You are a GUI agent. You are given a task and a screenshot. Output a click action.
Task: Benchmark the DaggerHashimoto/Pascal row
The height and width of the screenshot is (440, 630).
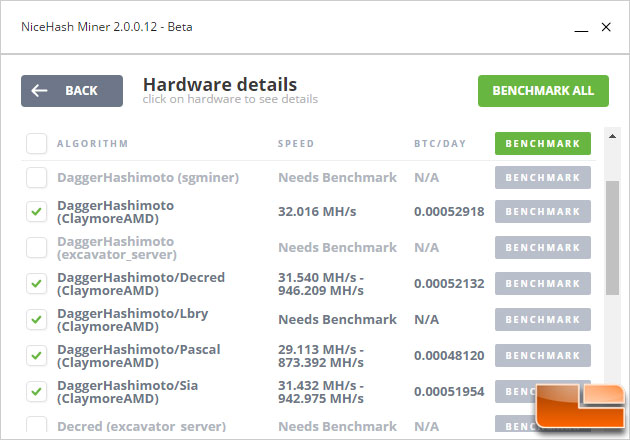[x=543, y=355]
